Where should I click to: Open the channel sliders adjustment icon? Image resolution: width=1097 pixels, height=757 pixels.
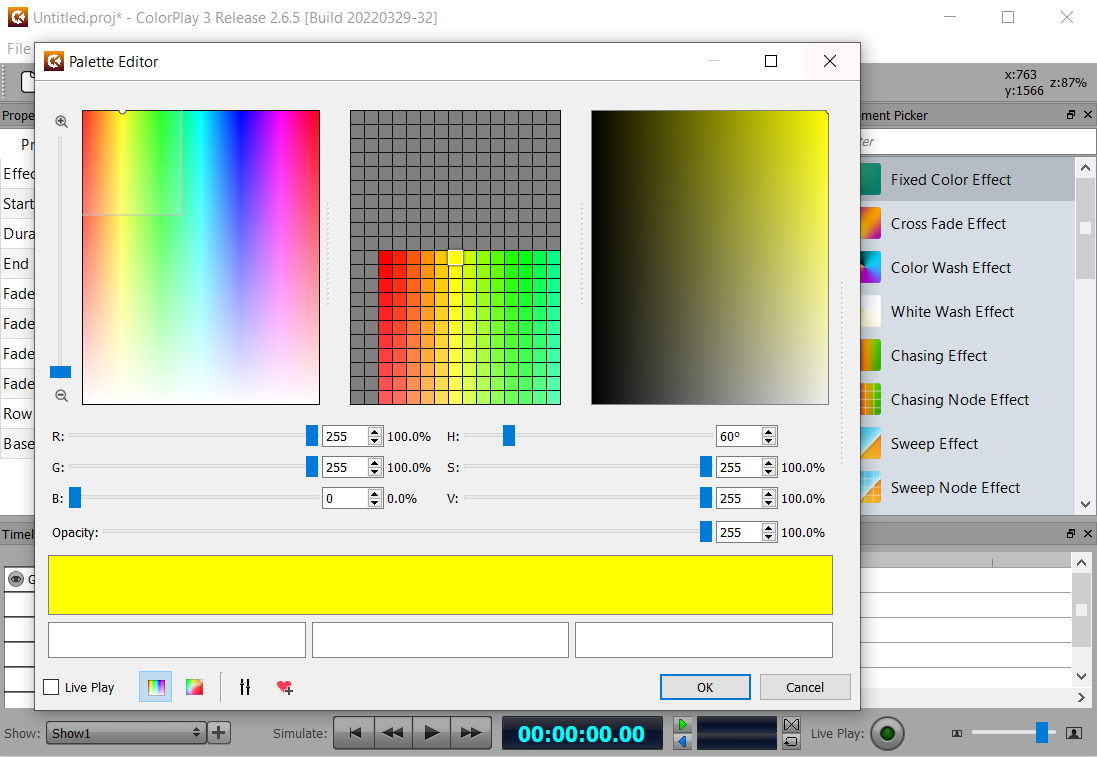point(244,687)
